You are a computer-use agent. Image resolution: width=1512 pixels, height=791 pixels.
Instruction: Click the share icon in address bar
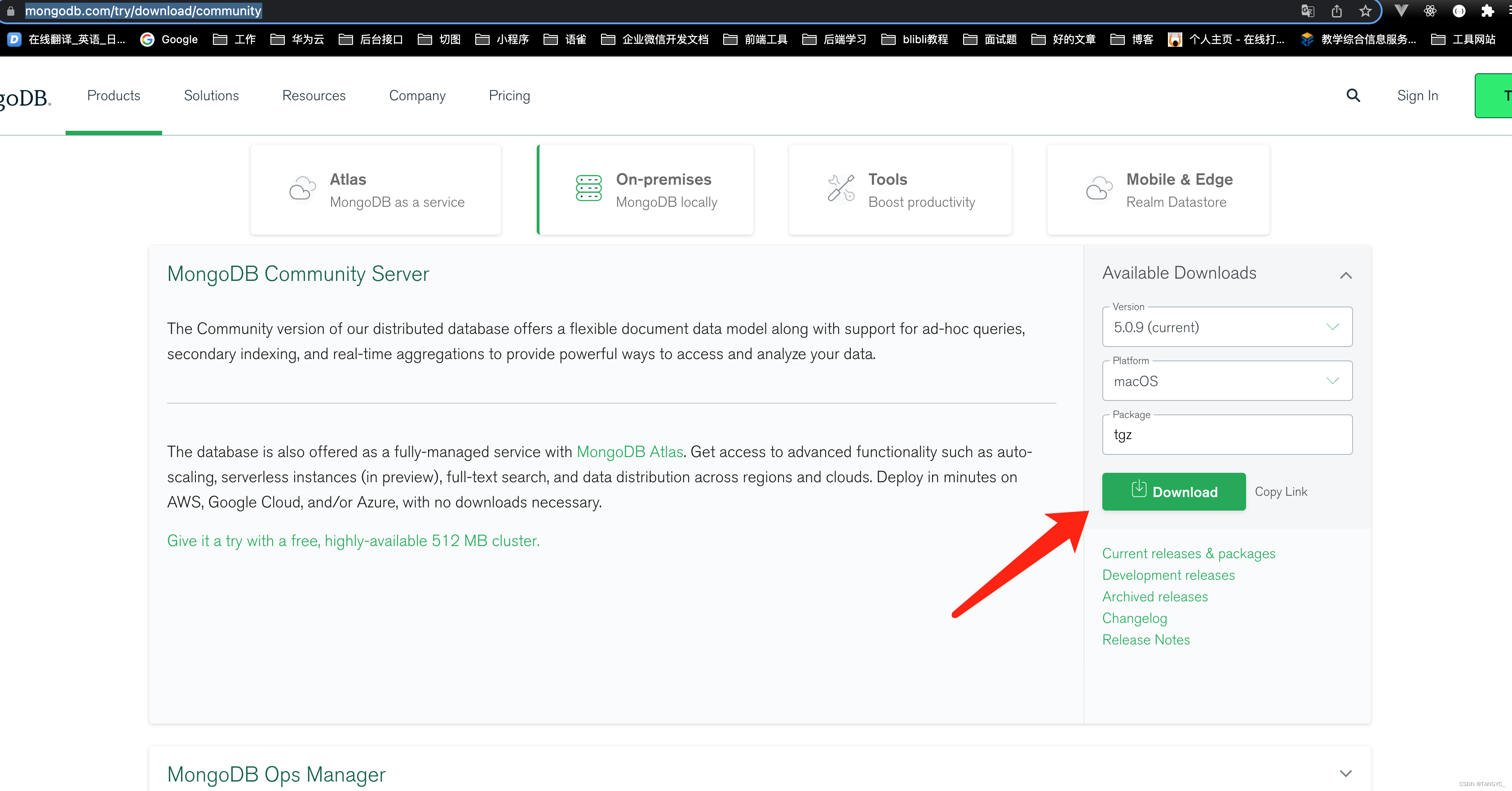(x=1336, y=11)
